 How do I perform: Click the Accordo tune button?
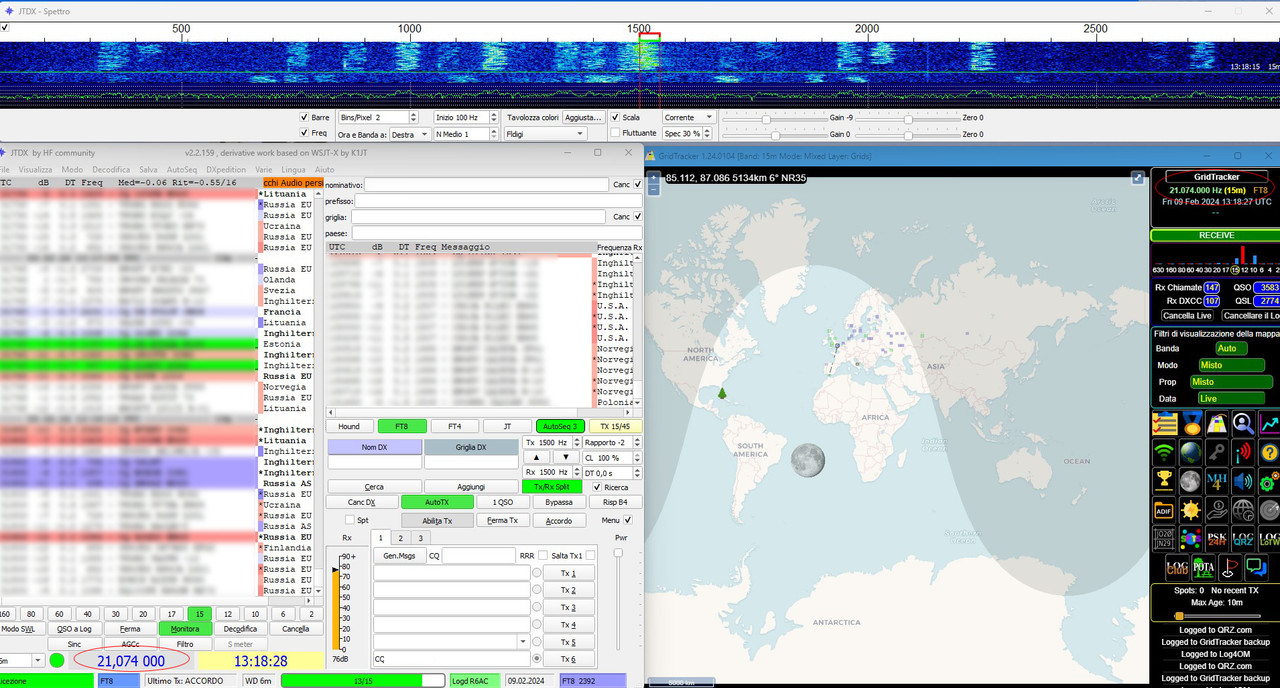click(559, 520)
